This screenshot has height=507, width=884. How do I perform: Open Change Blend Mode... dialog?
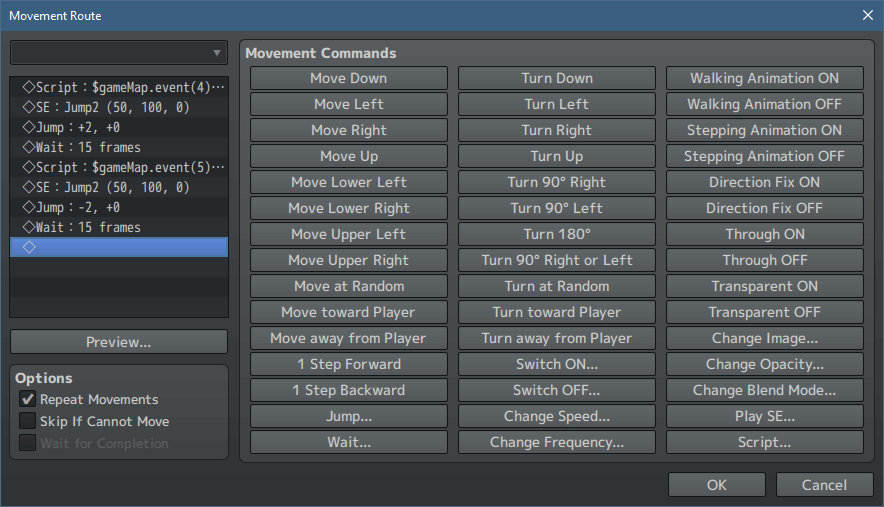765,390
